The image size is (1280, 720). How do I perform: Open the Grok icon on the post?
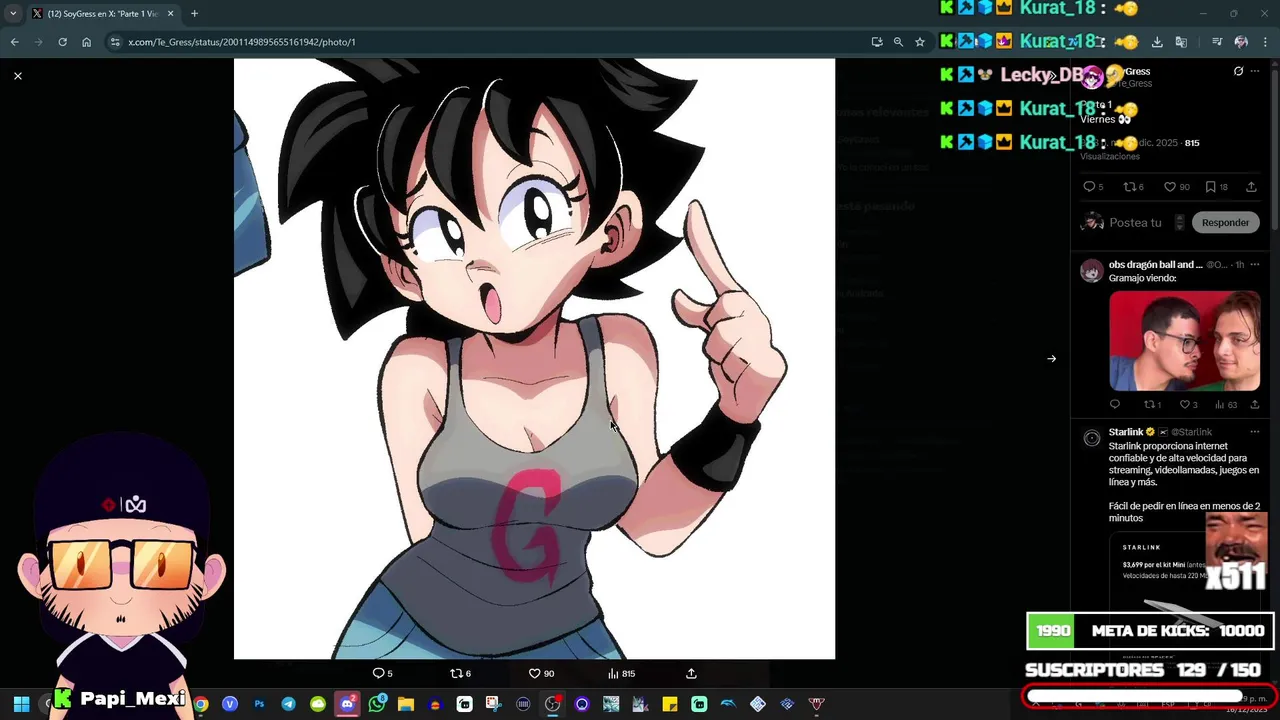click(1238, 71)
